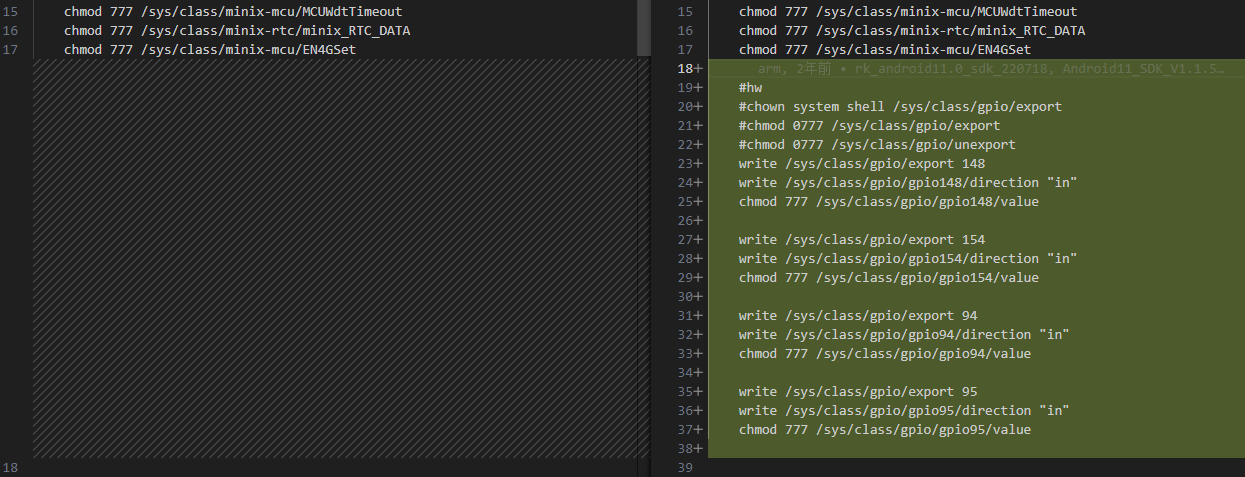This screenshot has width=1245, height=477.
Task: Click the '#chown system shell' gpio export line
Action: [x=900, y=107]
